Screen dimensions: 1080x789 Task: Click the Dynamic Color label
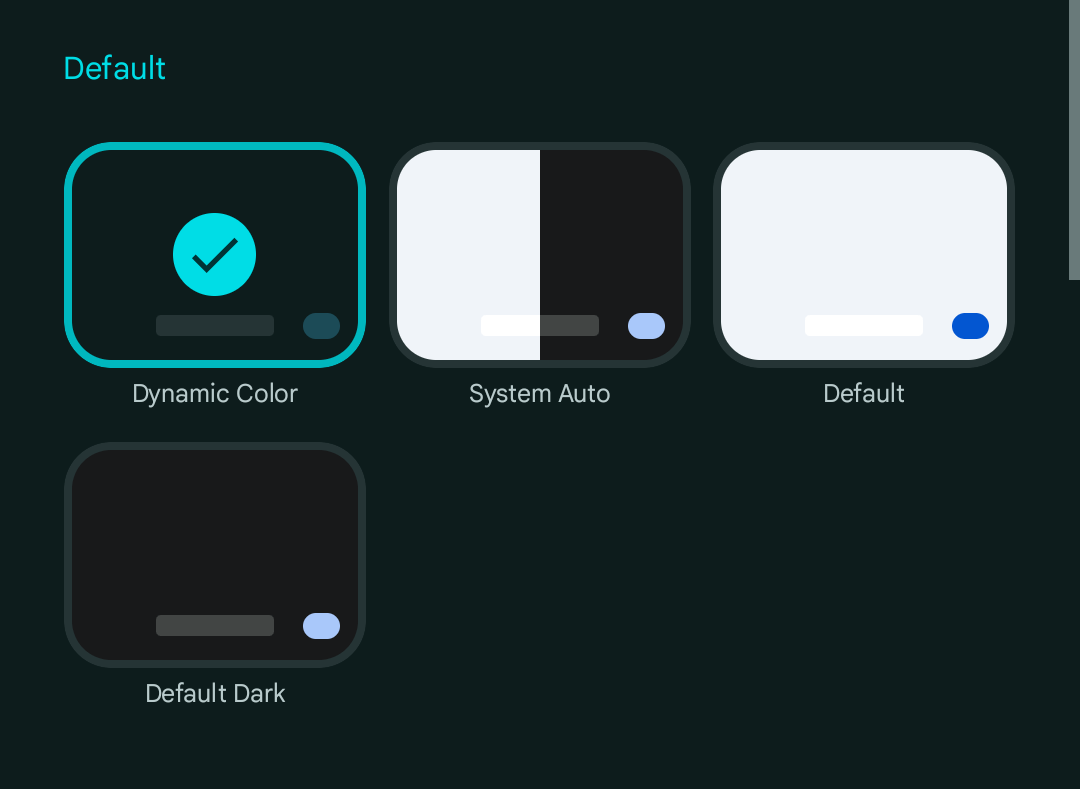(x=215, y=394)
